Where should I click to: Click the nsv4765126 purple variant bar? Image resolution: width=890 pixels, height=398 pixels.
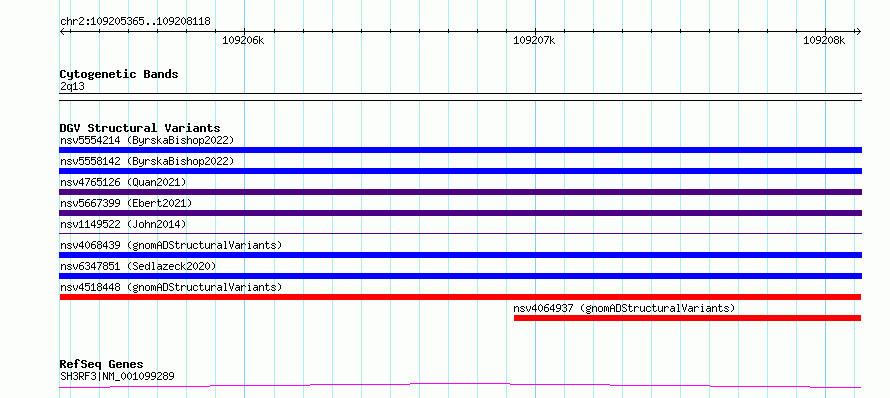[x=460, y=192]
